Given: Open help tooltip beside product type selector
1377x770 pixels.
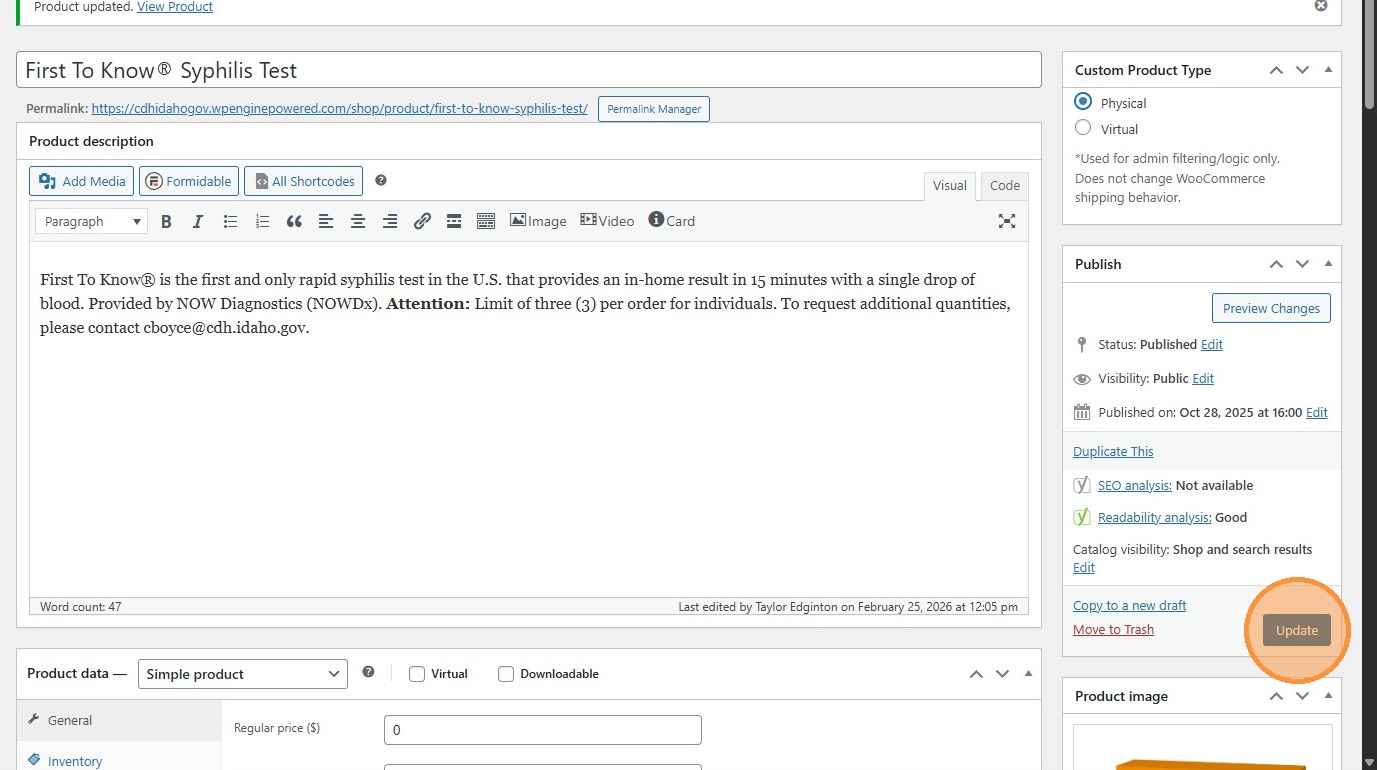Looking at the screenshot, I should [x=368, y=673].
